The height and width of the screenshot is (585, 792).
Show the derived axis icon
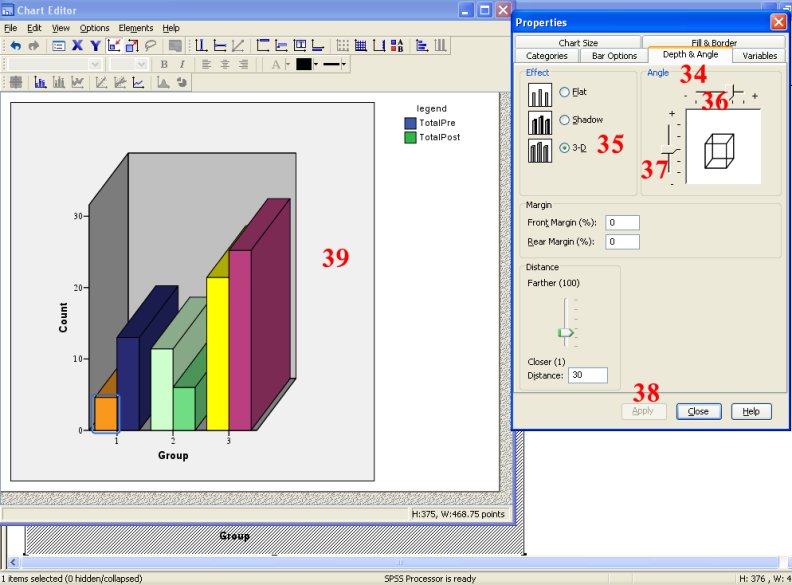click(379, 46)
